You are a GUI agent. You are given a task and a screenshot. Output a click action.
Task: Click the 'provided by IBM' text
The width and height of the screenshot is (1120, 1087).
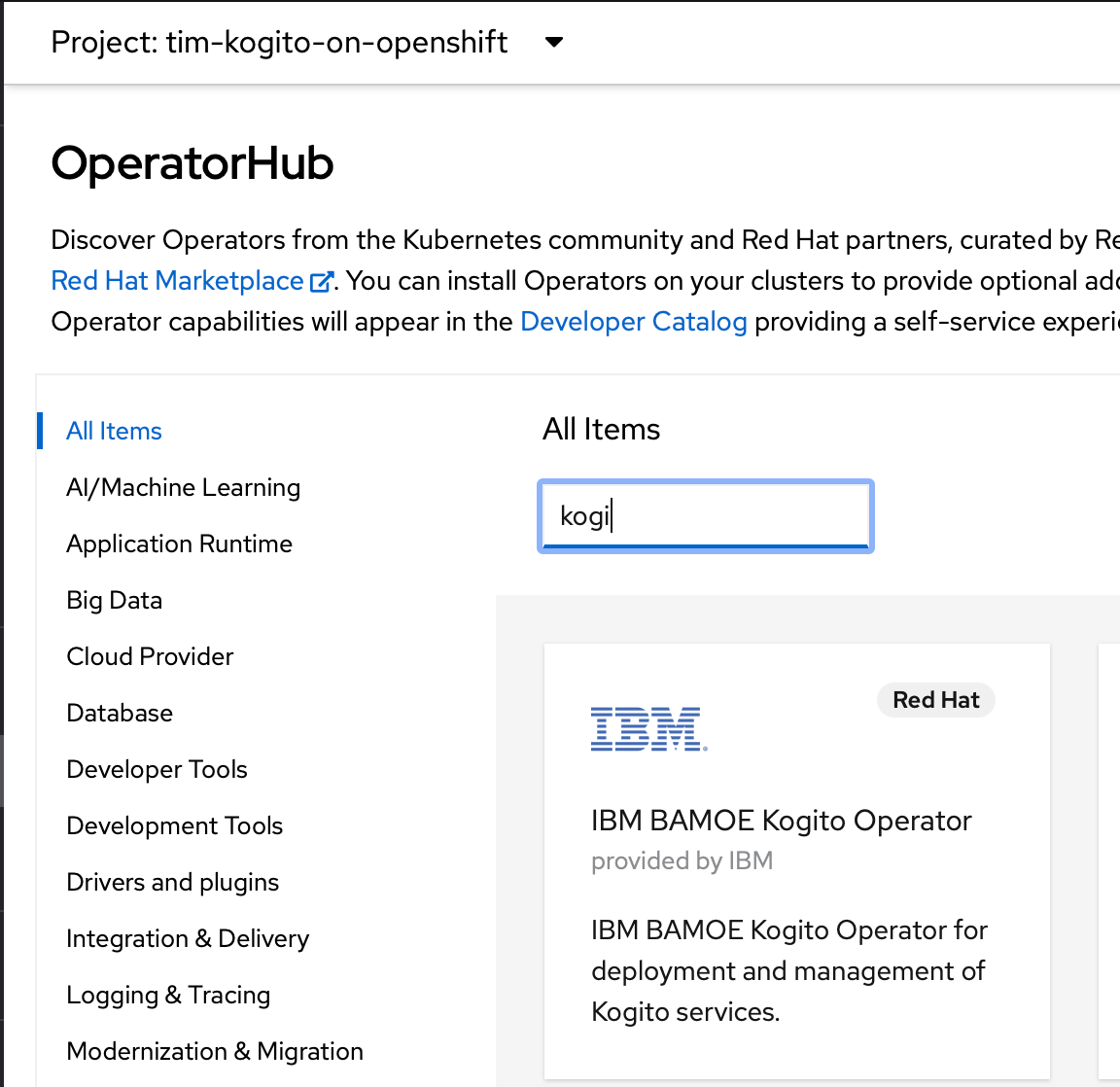tap(682, 860)
